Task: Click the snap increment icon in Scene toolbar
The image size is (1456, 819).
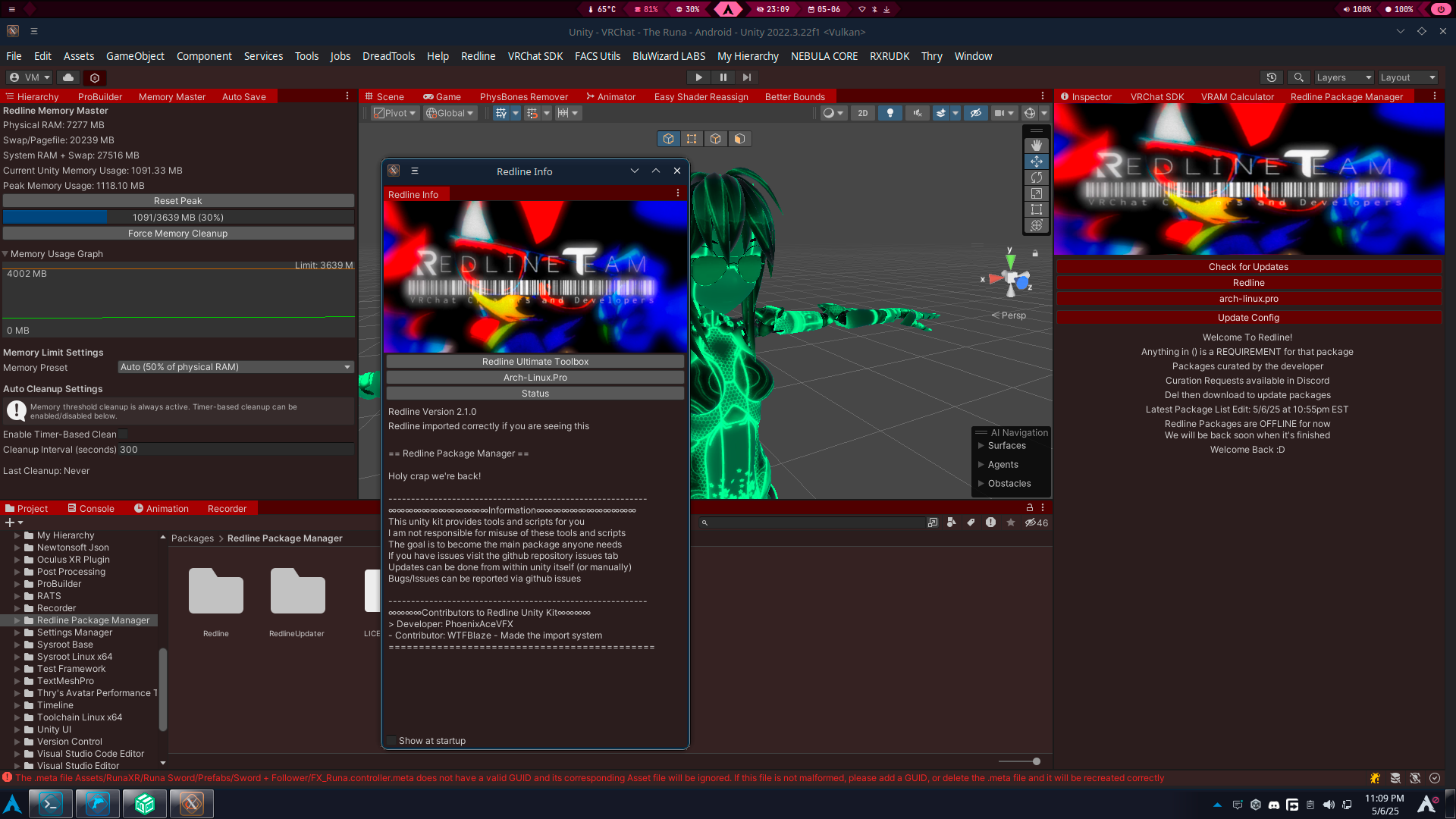Action: [x=532, y=113]
